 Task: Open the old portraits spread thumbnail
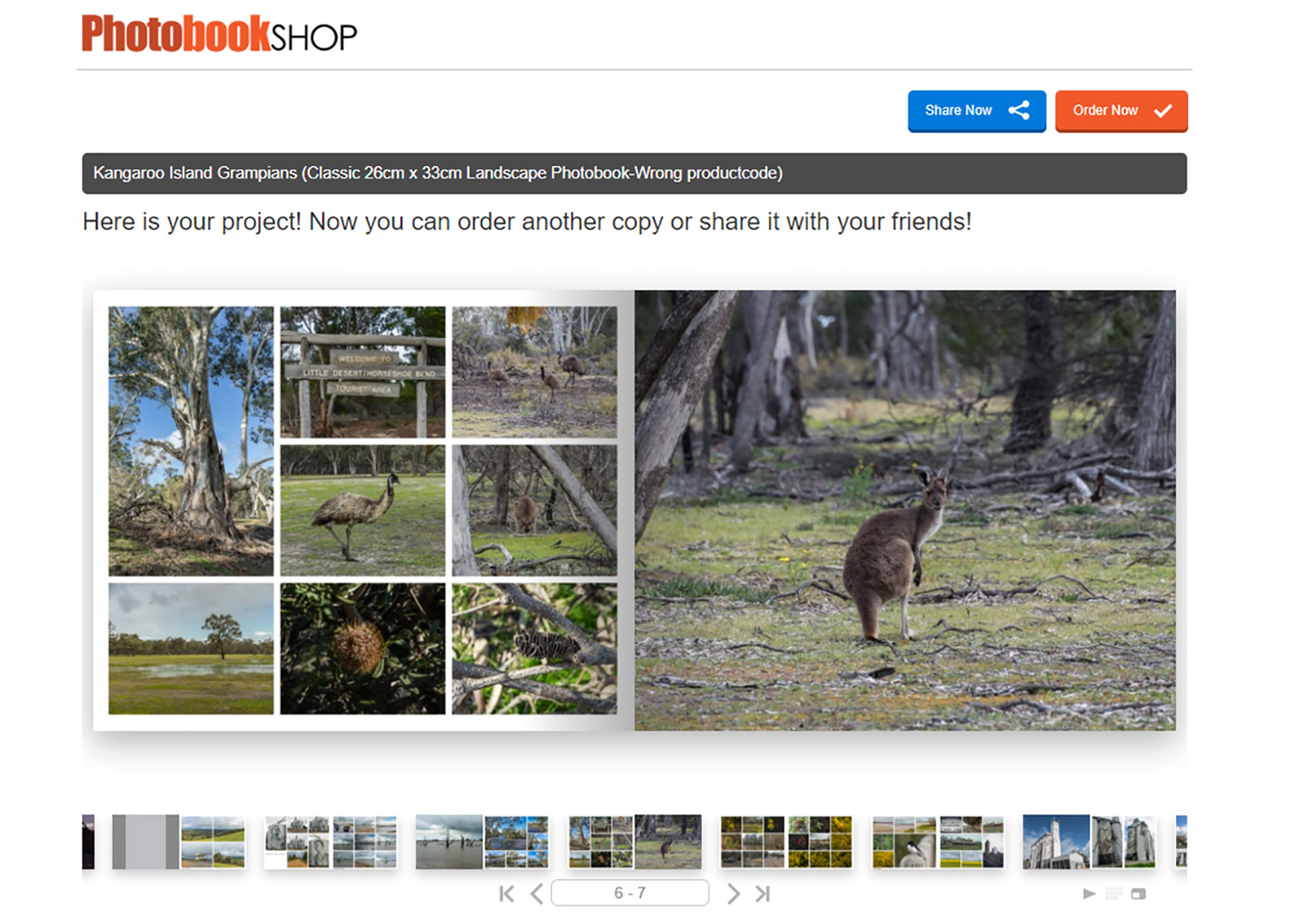pos(331,841)
